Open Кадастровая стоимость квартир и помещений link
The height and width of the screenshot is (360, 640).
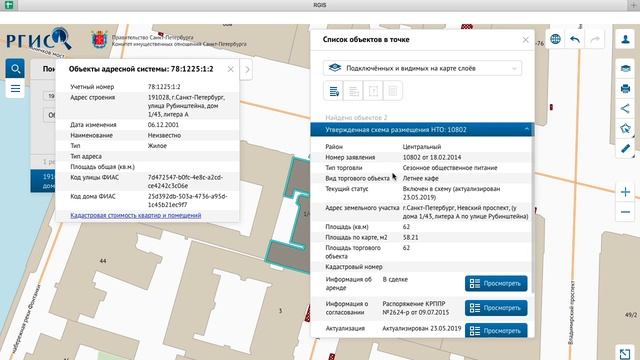pyautogui.click(x=136, y=215)
